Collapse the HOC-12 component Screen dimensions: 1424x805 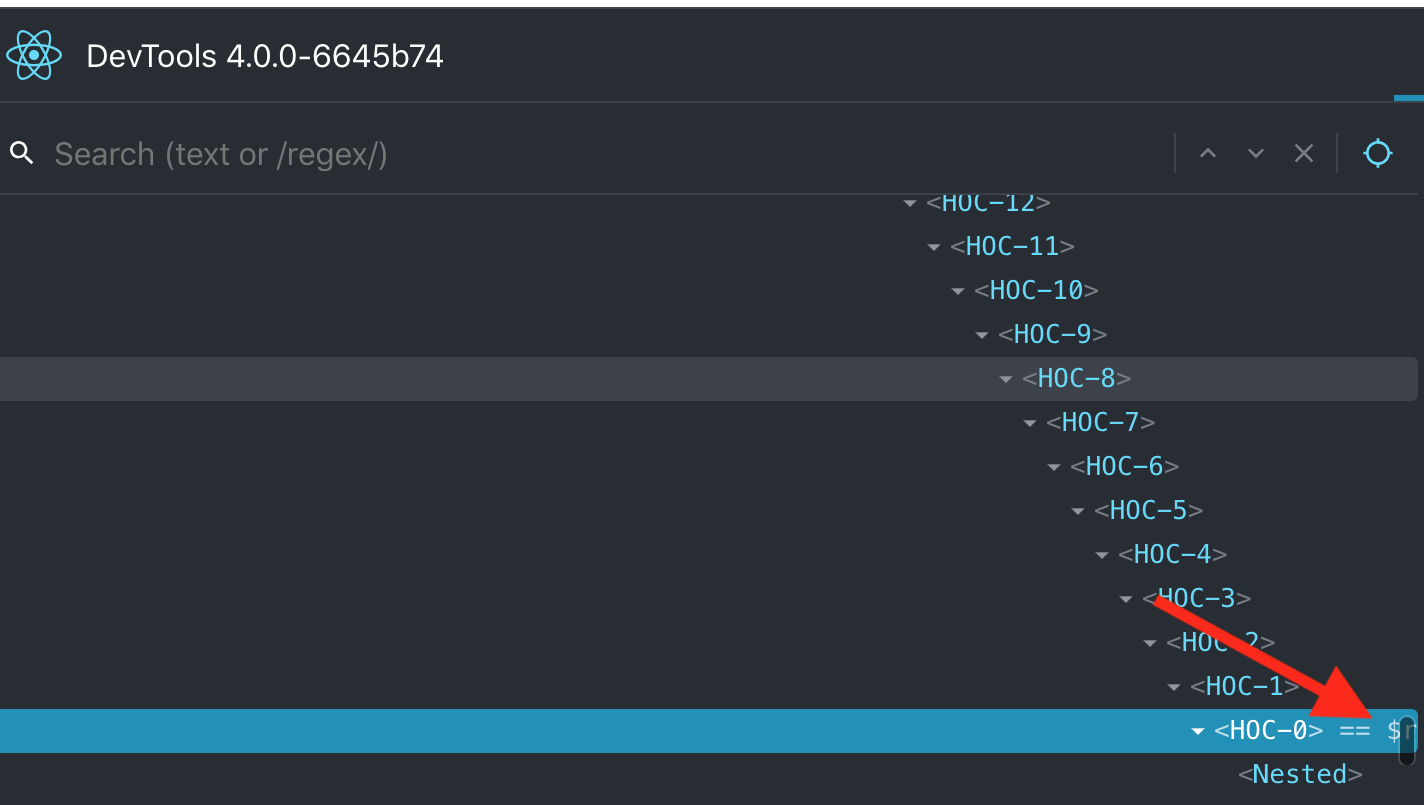910,202
